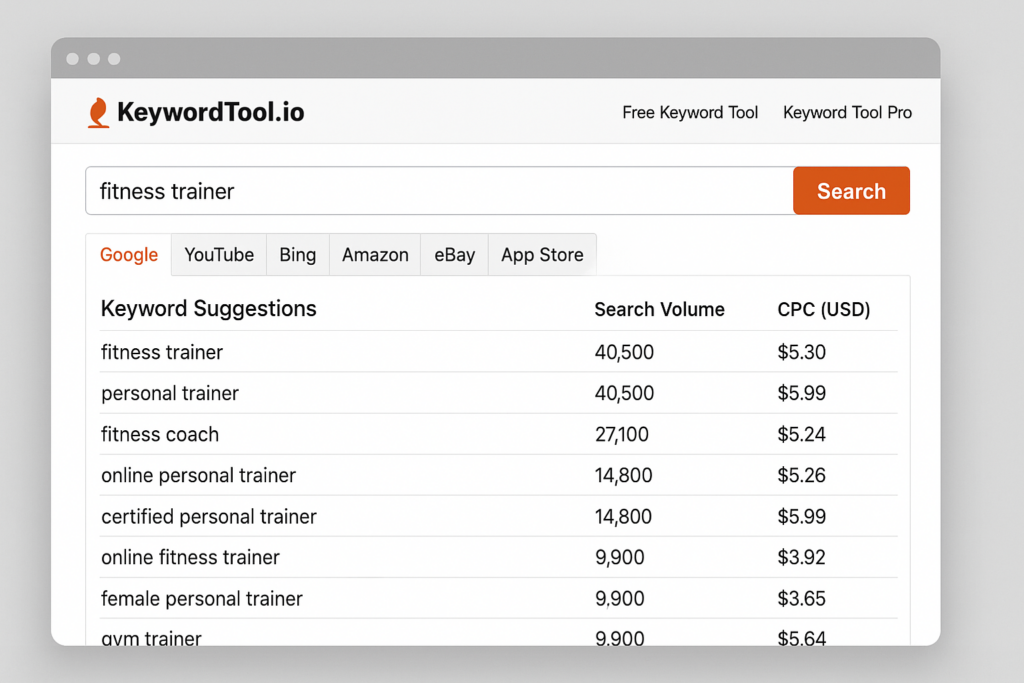Switch to the YouTube tab
This screenshot has width=1024, height=683.
[219, 255]
